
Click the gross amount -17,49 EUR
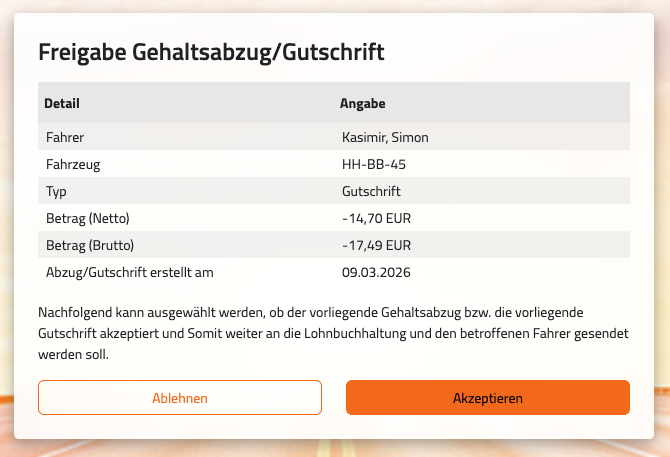(x=377, y=245)
